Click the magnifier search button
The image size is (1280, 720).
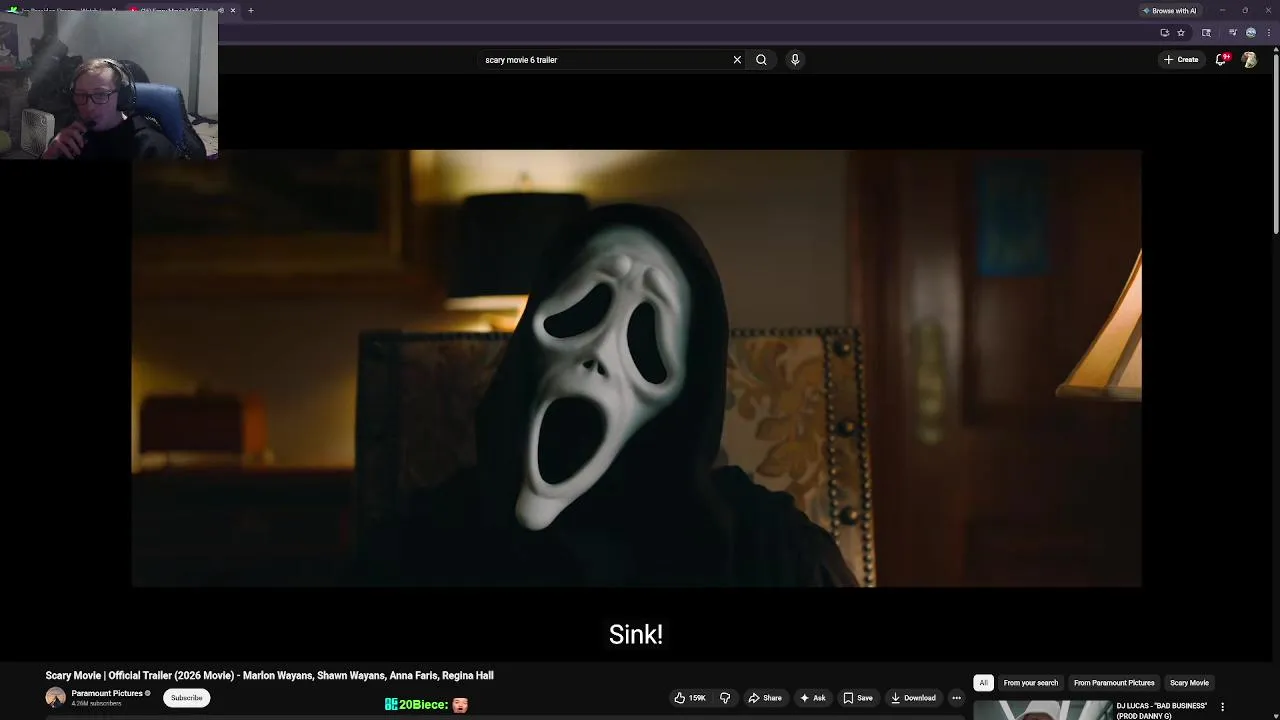click(x=761, y=60)
